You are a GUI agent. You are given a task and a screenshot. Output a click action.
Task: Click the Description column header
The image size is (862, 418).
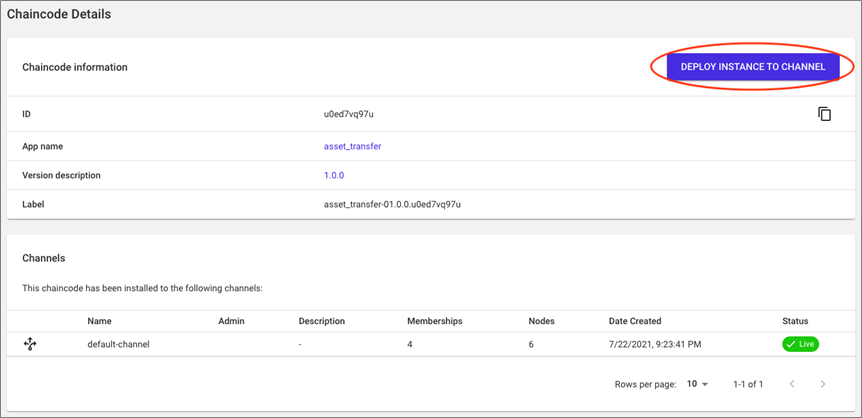click(322, 321)
